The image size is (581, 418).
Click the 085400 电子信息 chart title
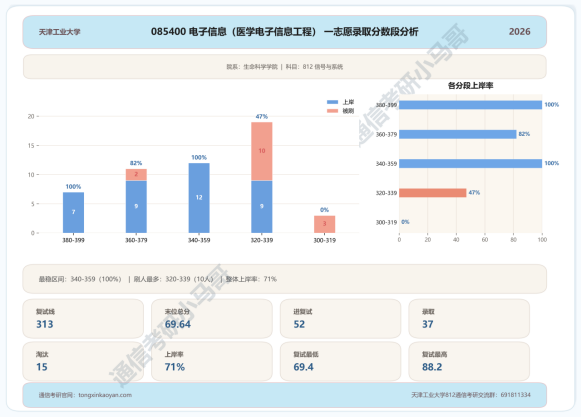pyautogui.click(x=284, y=32)
